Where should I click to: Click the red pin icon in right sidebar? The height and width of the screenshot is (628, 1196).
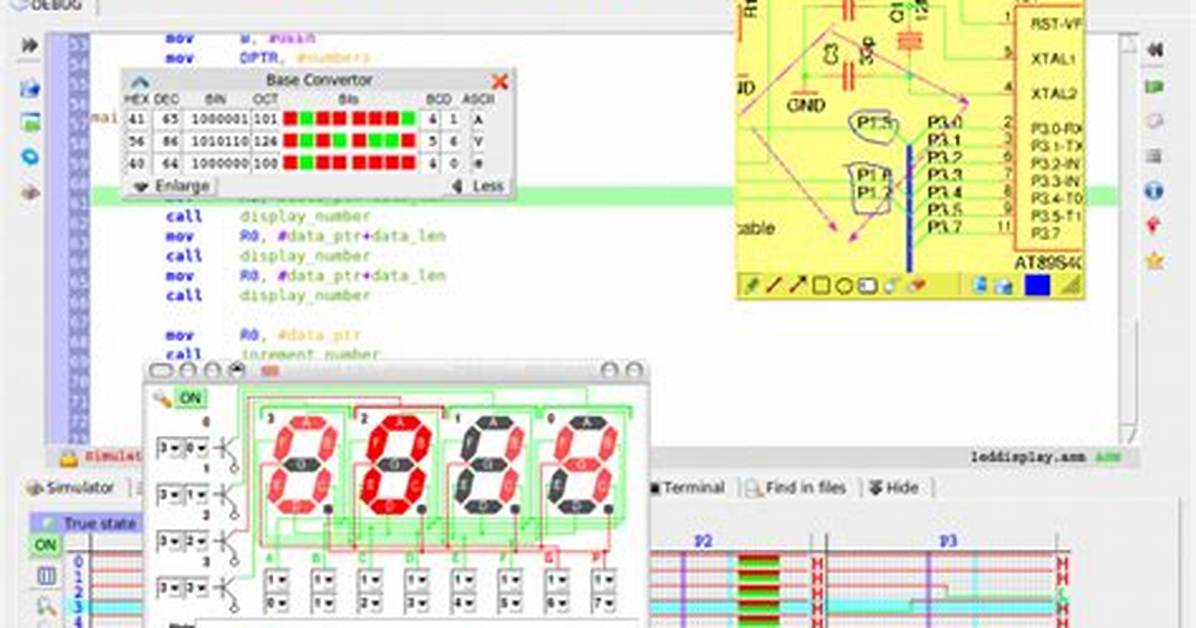click(x=1154, y=225)
